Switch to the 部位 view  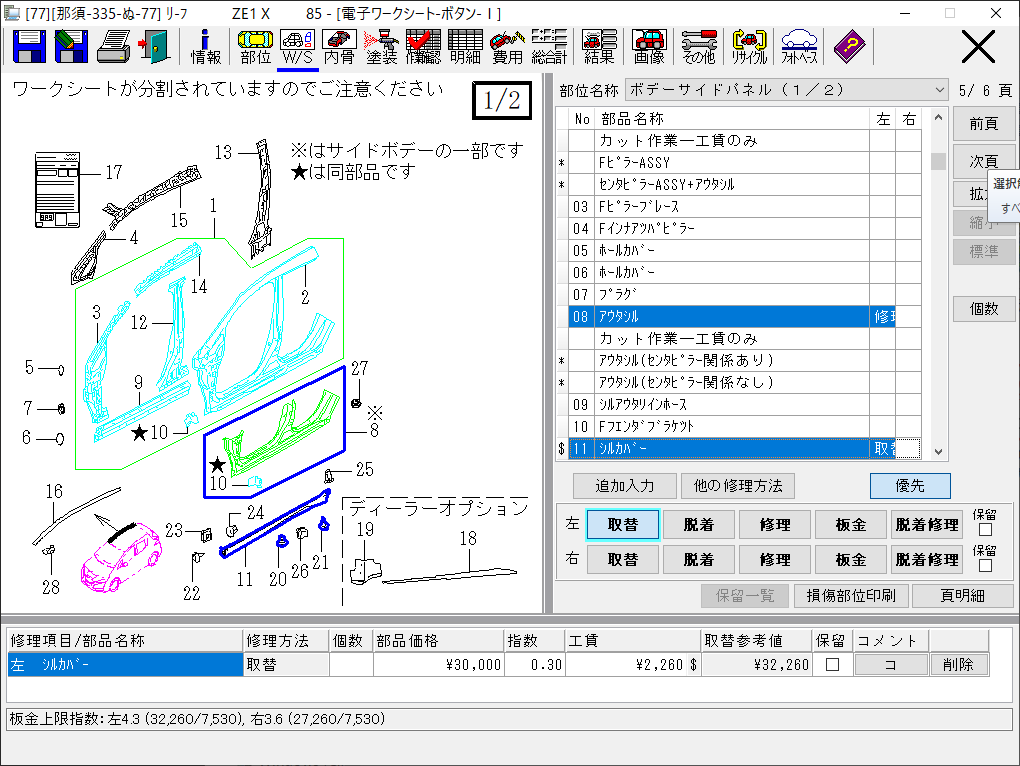(x=256, y=46)
